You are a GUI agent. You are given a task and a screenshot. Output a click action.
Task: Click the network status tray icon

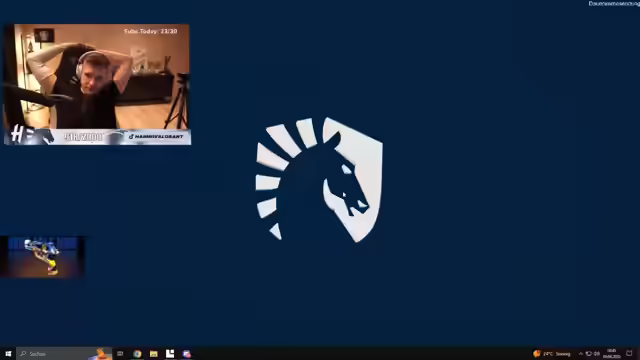pyautogui.click(x=589, y=353)
